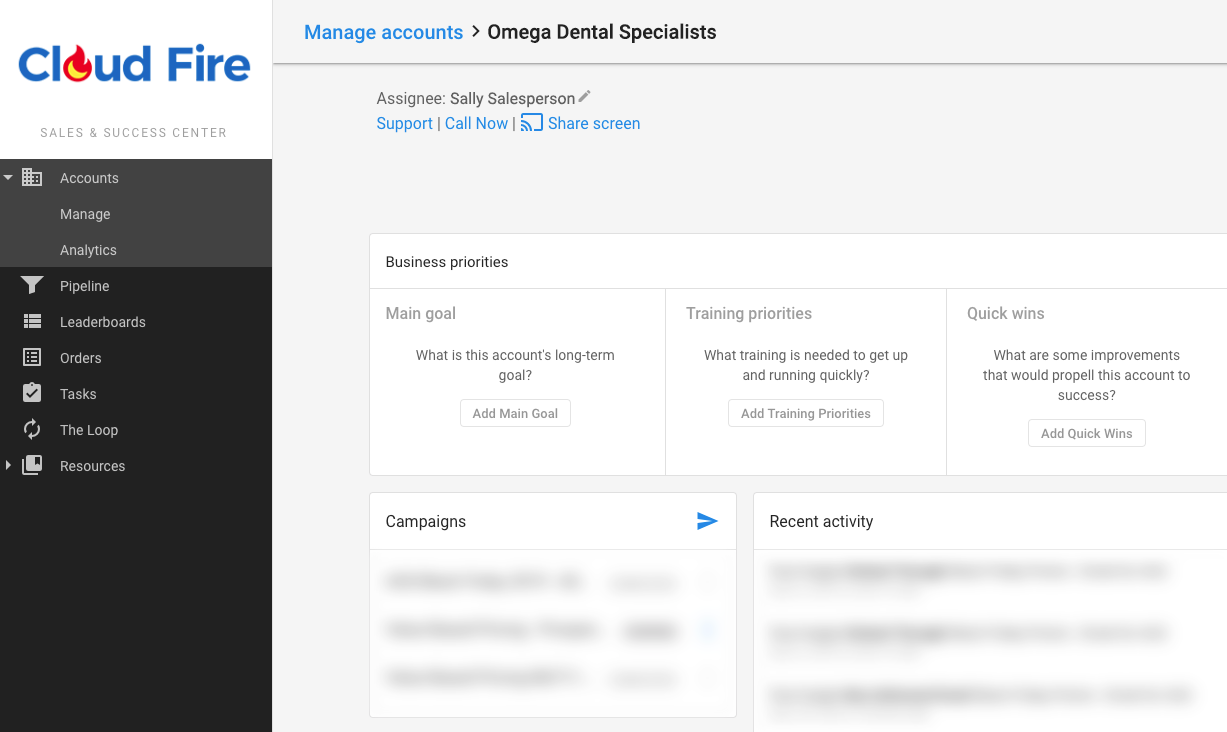
Task: Open the Manage submenu item
Action: (x=85, y=214)
